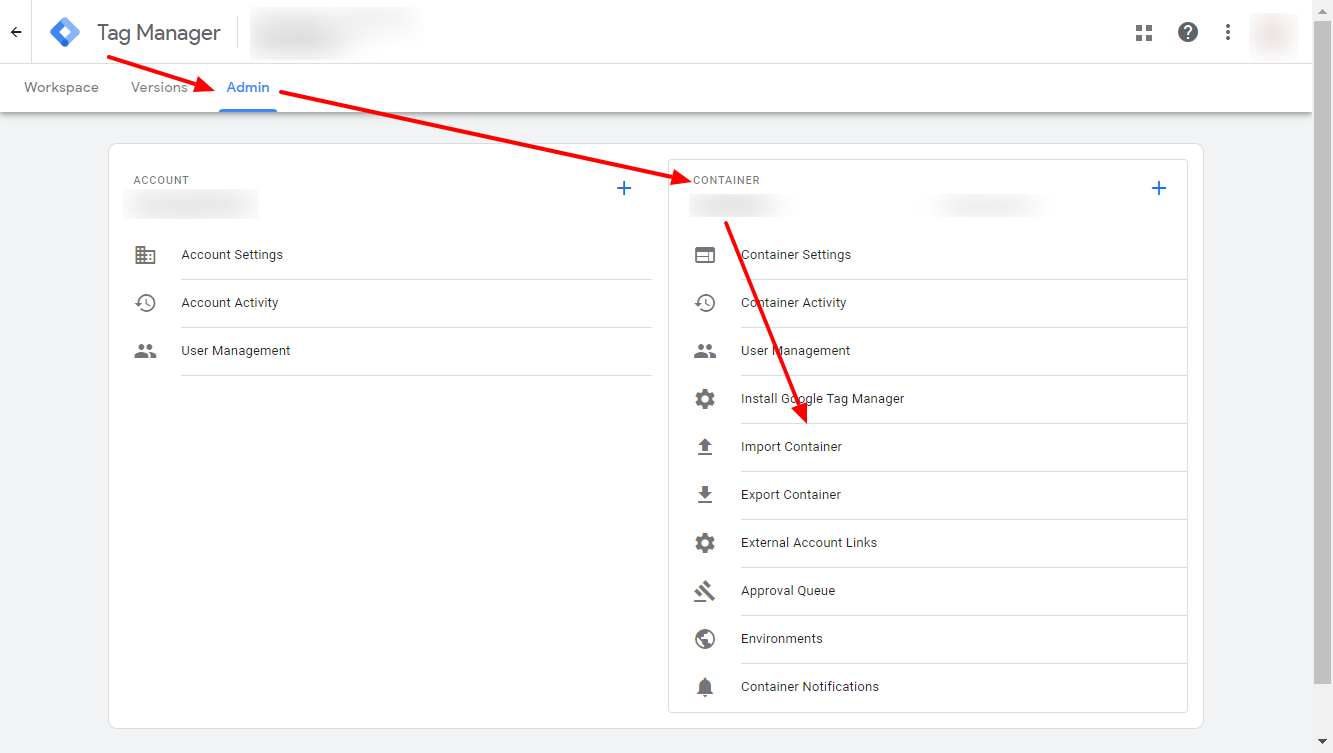Open External Account Links
The height and width of the screenshot is (753, 1333).
pos(808,543)
